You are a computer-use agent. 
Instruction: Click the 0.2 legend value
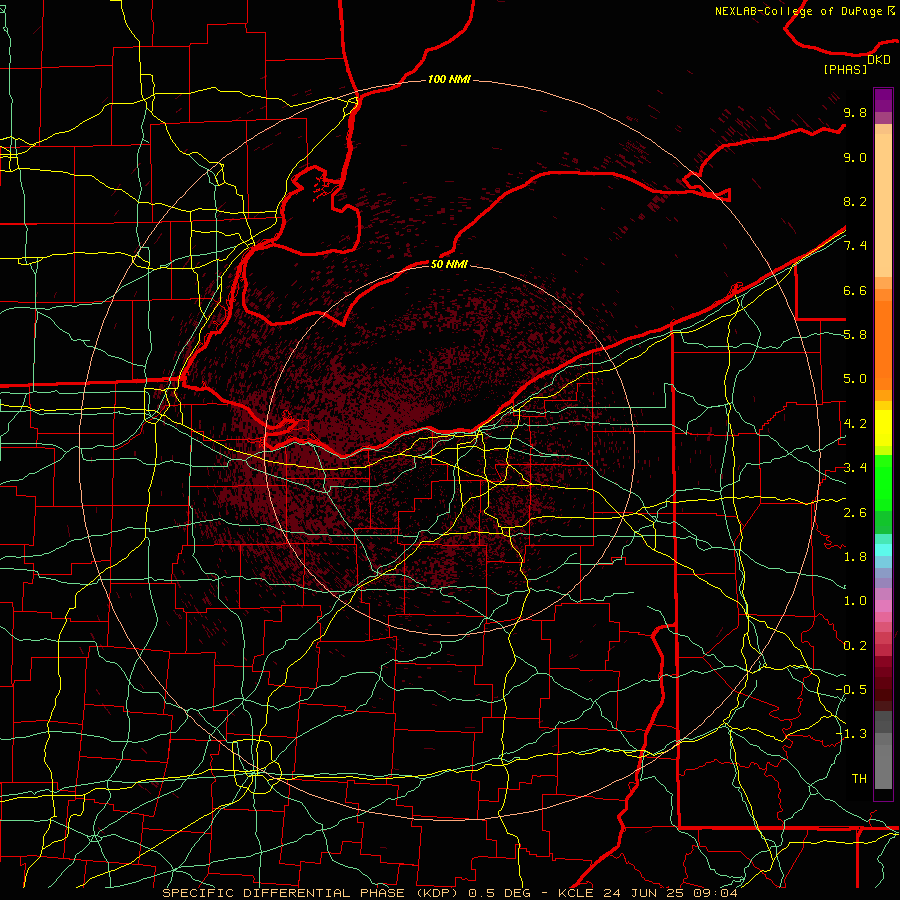click(x=855, y=646)
